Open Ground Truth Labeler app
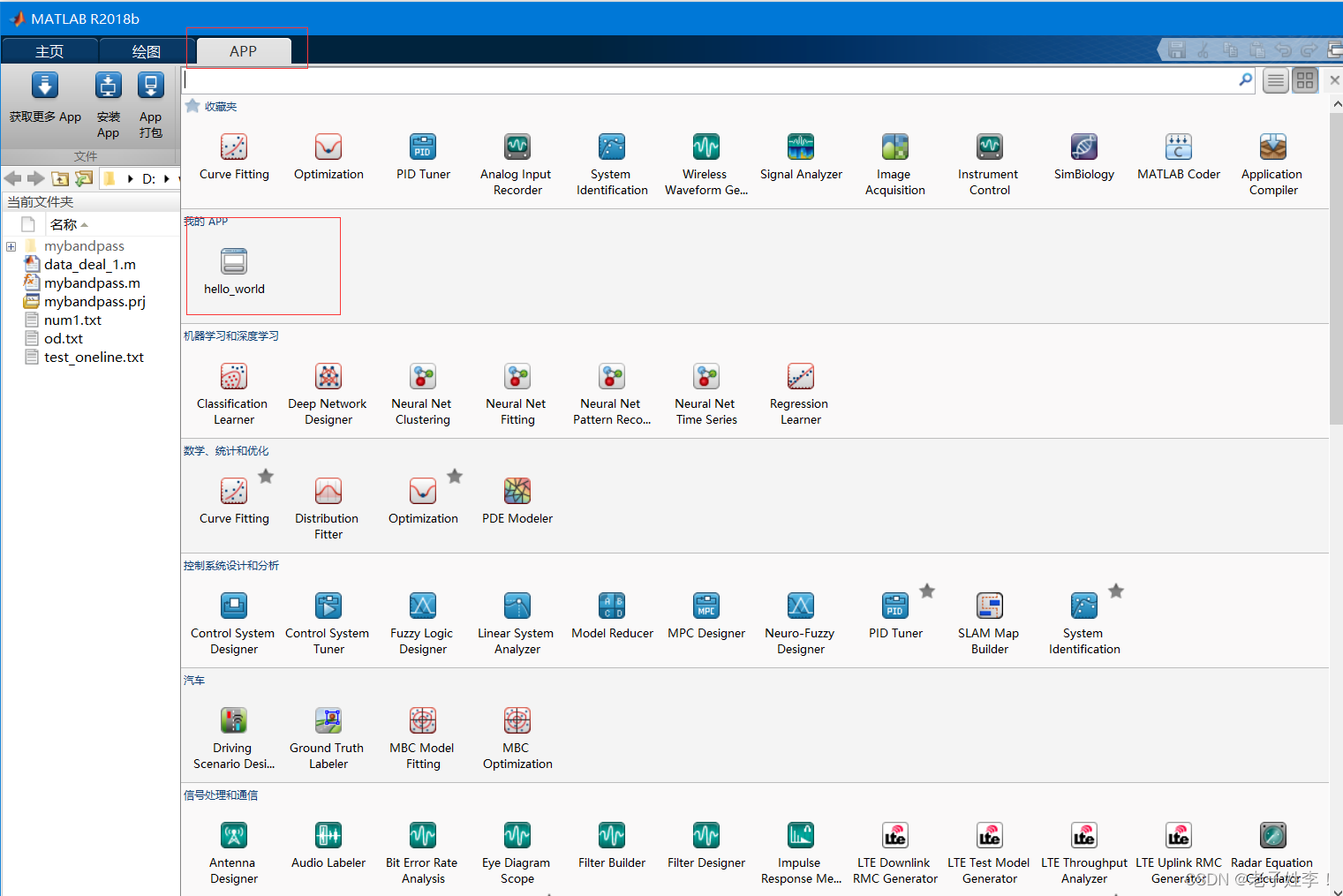1343x896 pixels. pyautogui.click(x=328, y=739)
